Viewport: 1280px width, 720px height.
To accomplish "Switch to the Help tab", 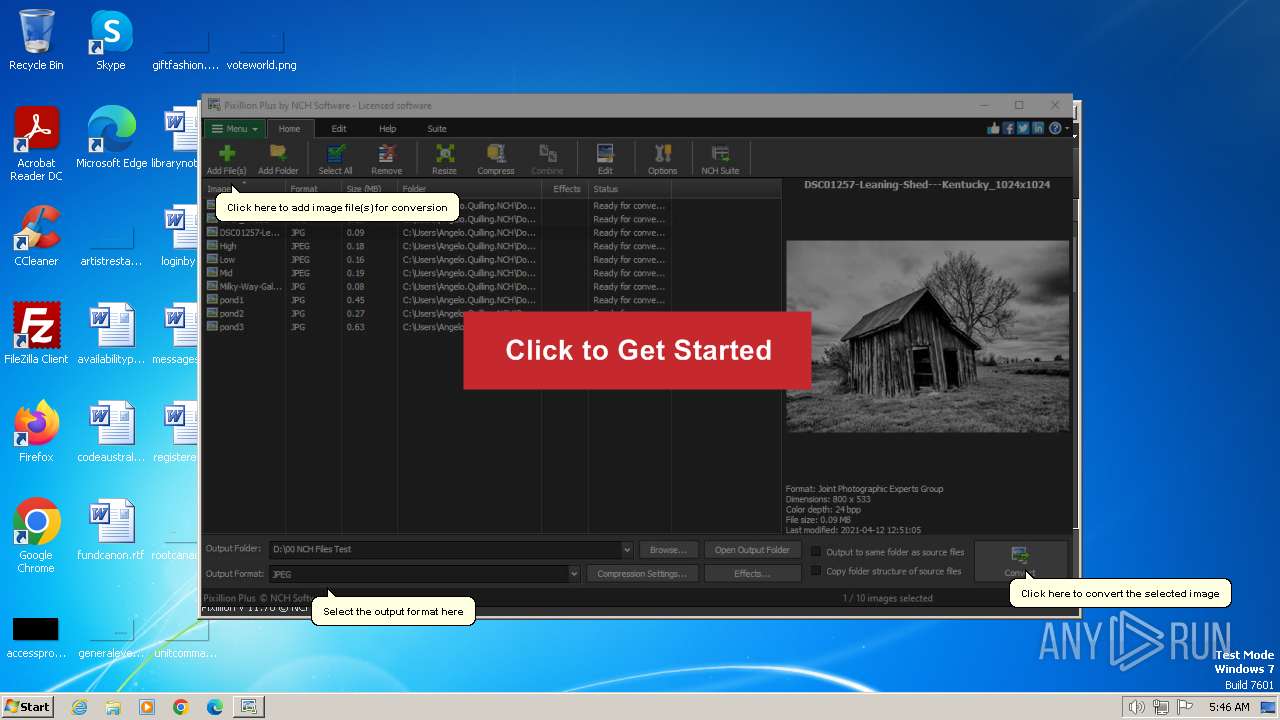I will (387, 129).
